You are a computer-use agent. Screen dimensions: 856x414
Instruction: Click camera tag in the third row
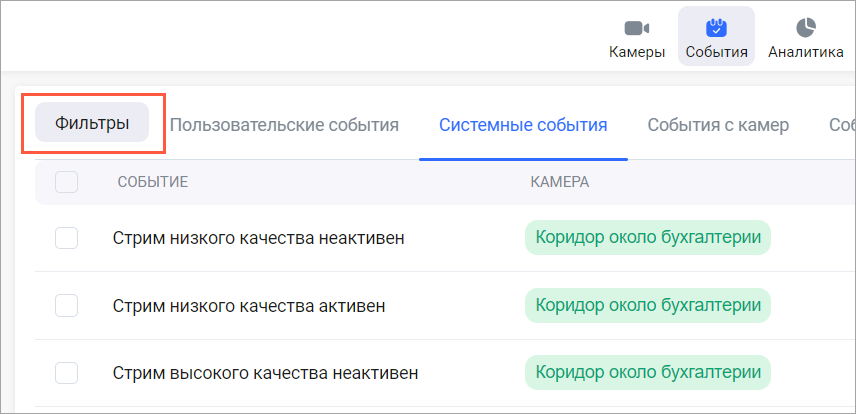[x=648, y=373]
